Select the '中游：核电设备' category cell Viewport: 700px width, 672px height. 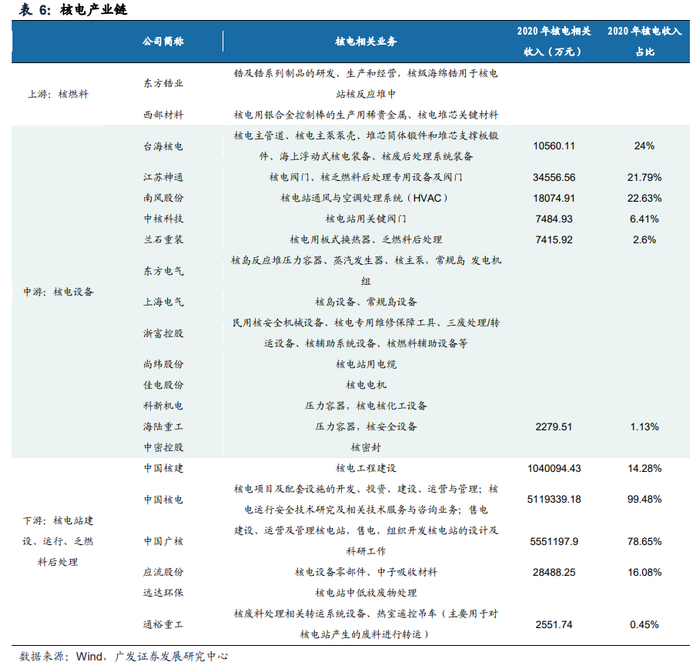58,292
